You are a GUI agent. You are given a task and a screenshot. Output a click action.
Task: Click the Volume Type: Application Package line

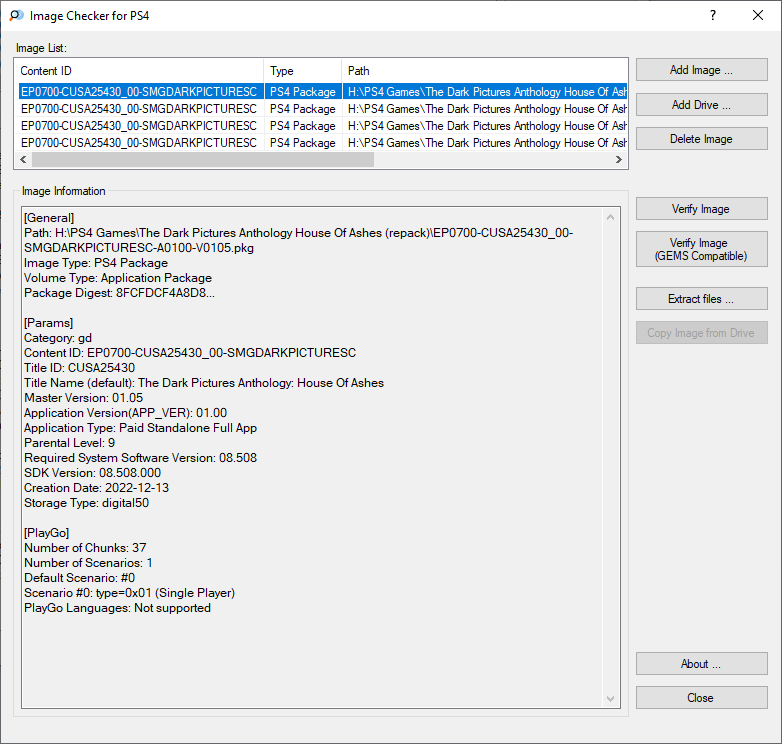(x=118, y=278)
